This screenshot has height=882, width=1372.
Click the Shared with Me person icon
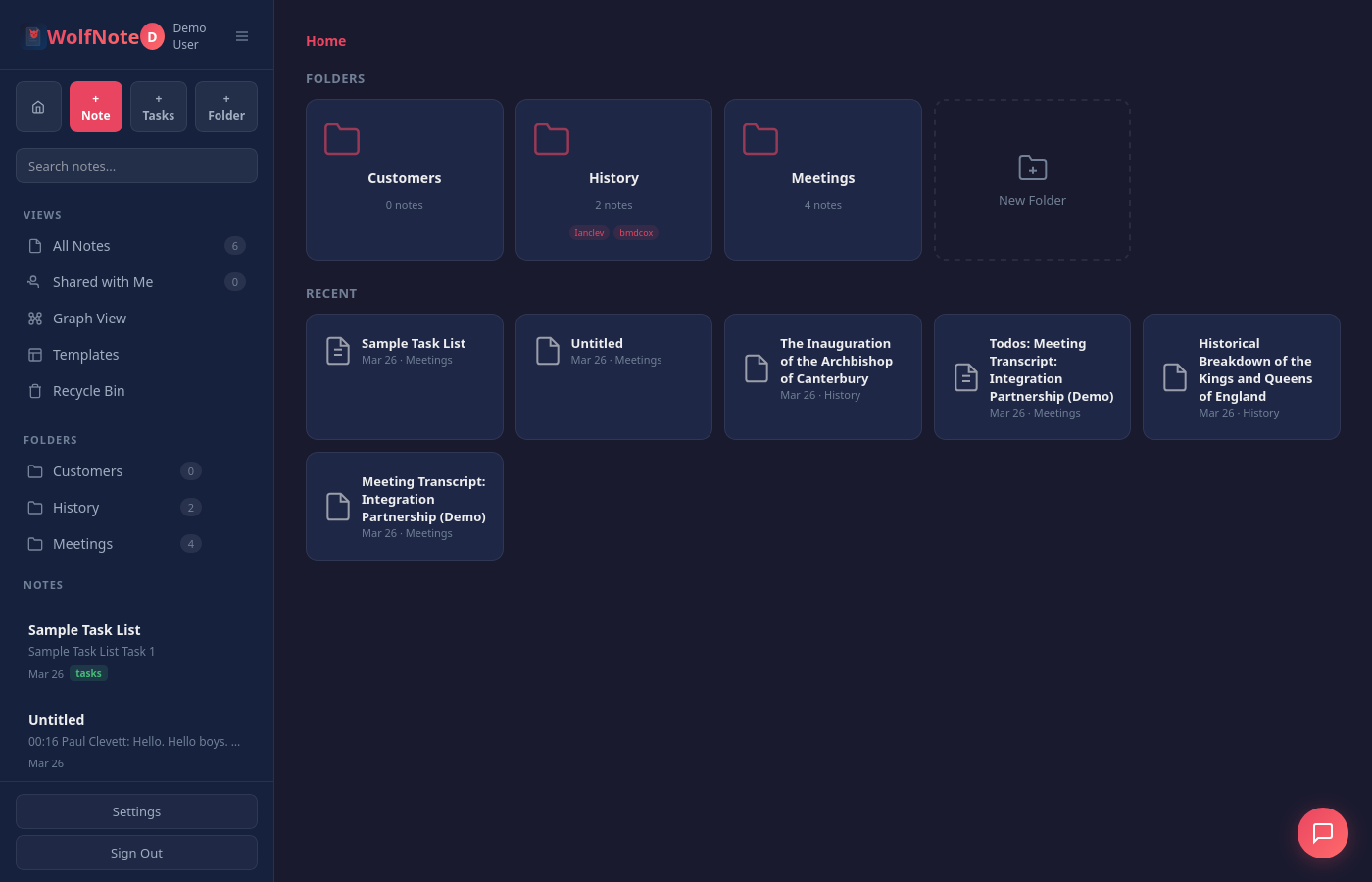tap(35, 282)
